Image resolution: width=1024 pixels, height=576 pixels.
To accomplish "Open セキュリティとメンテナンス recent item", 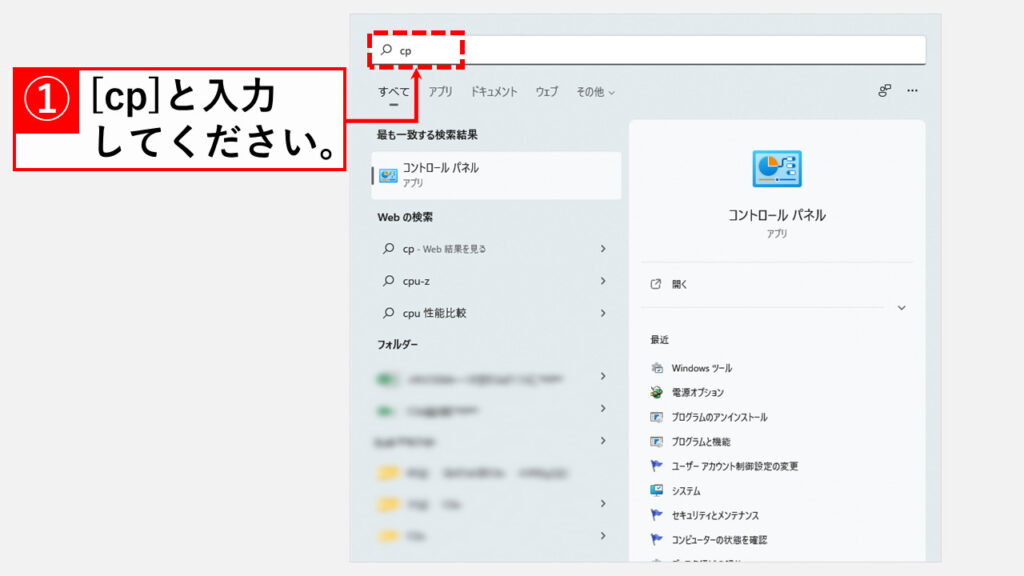I will [x=714, y=515].
